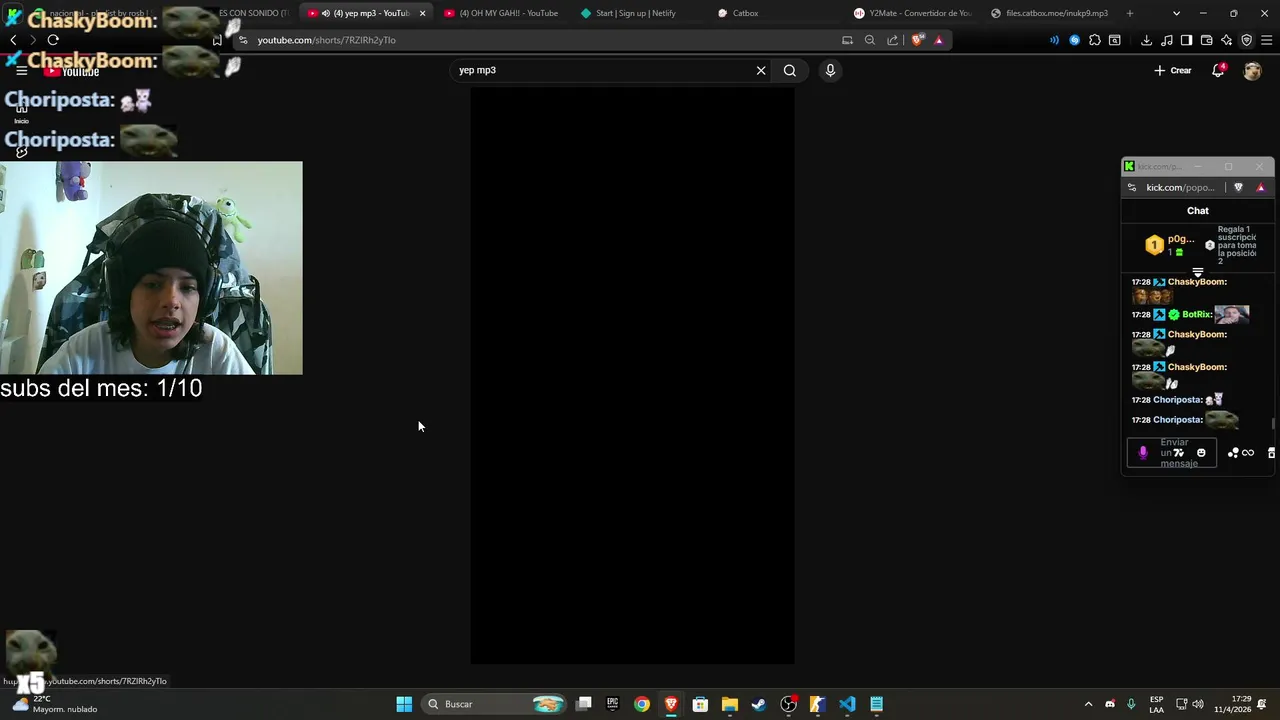Open the zoom magnifier icon in the address bar

tap(869, 40)
